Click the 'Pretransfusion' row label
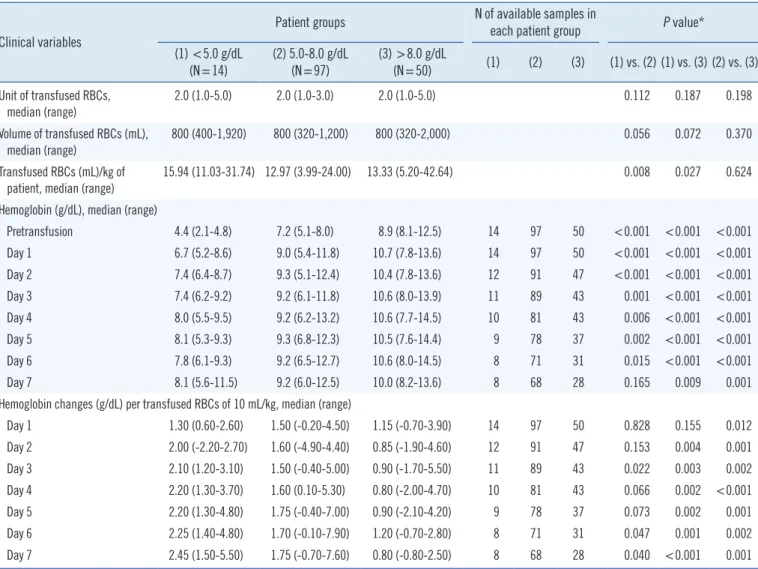 (40, 232)
